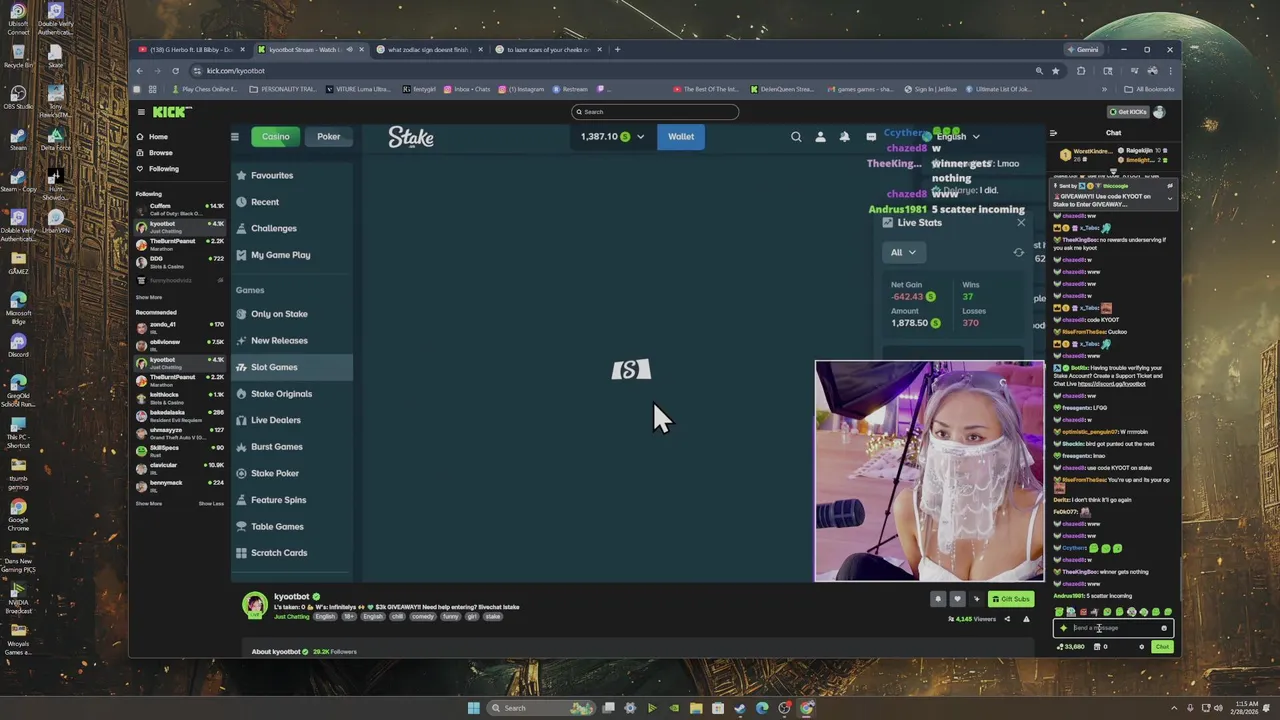
Task: Click the Gift Subs button
Action: 1011,599
